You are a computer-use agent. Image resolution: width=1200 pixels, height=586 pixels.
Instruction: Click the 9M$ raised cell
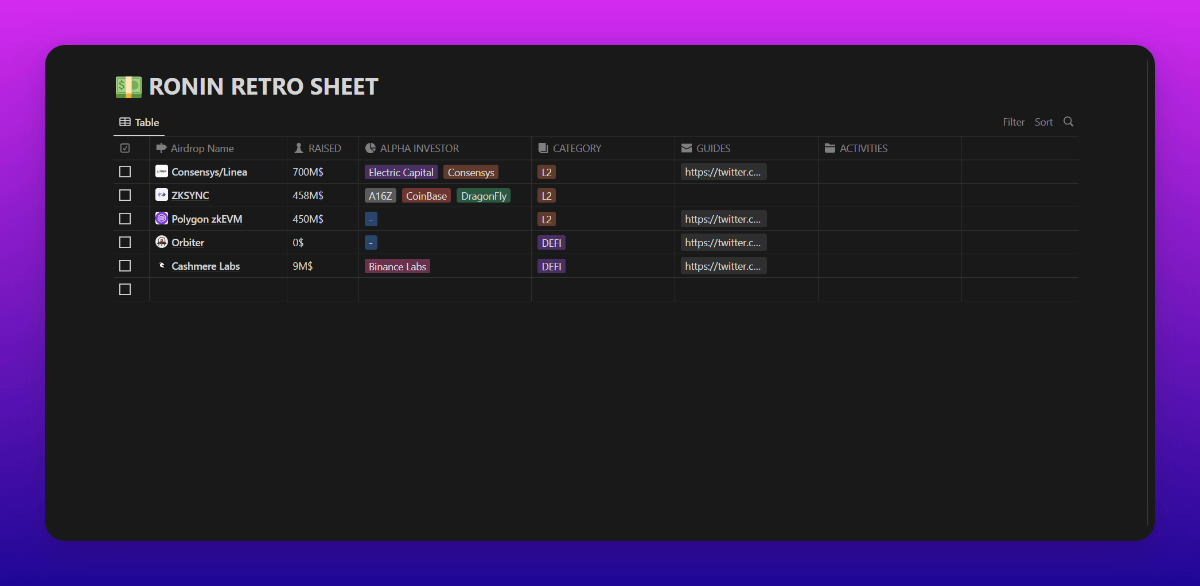coord(323,266)
